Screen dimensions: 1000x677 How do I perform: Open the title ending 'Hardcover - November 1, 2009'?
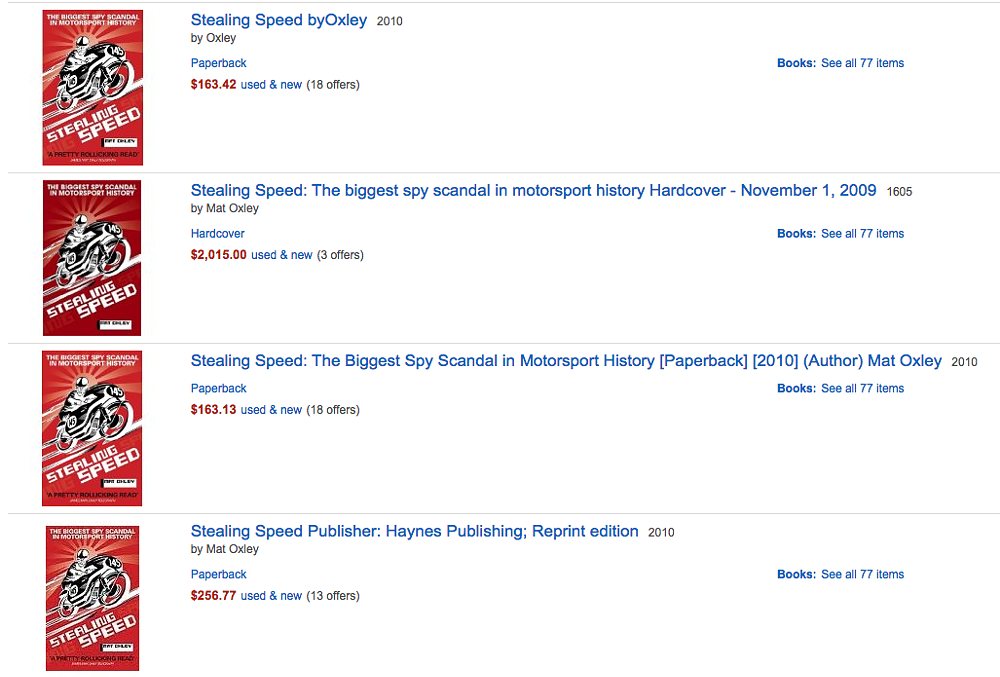point(533,190)
